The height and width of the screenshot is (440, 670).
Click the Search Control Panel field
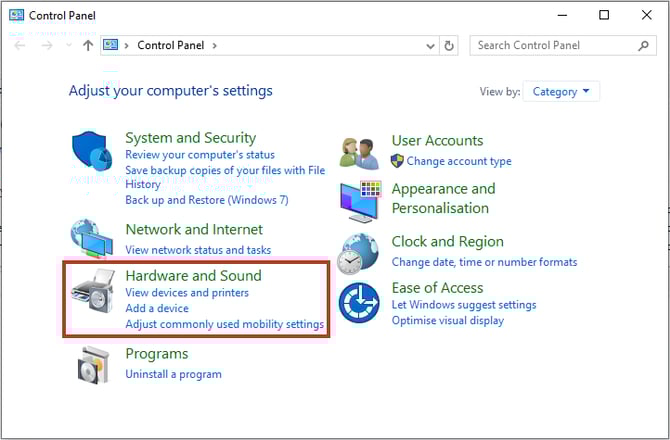(553, 45)
